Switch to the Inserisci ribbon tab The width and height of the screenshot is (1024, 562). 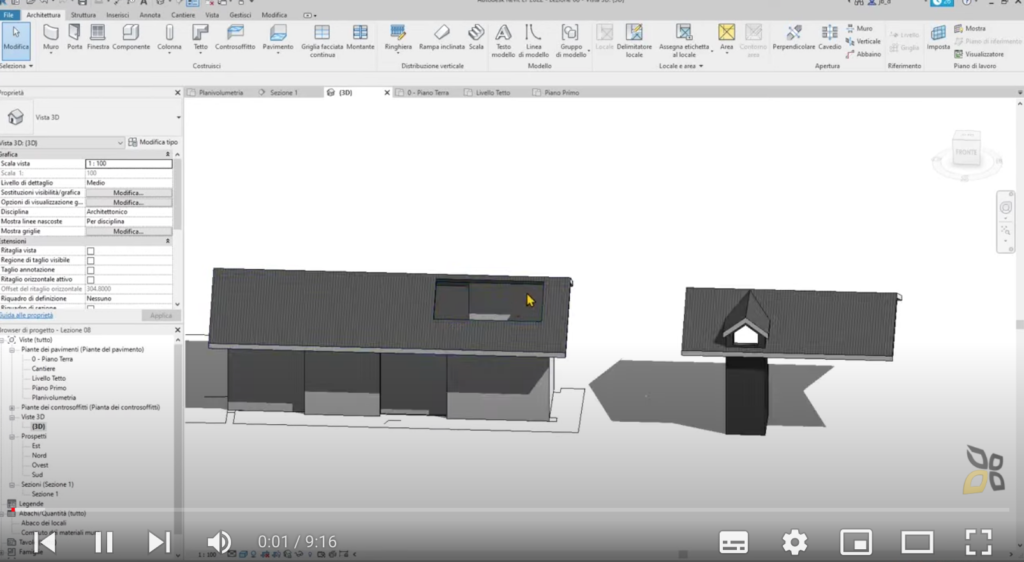(x=118, y=14)
